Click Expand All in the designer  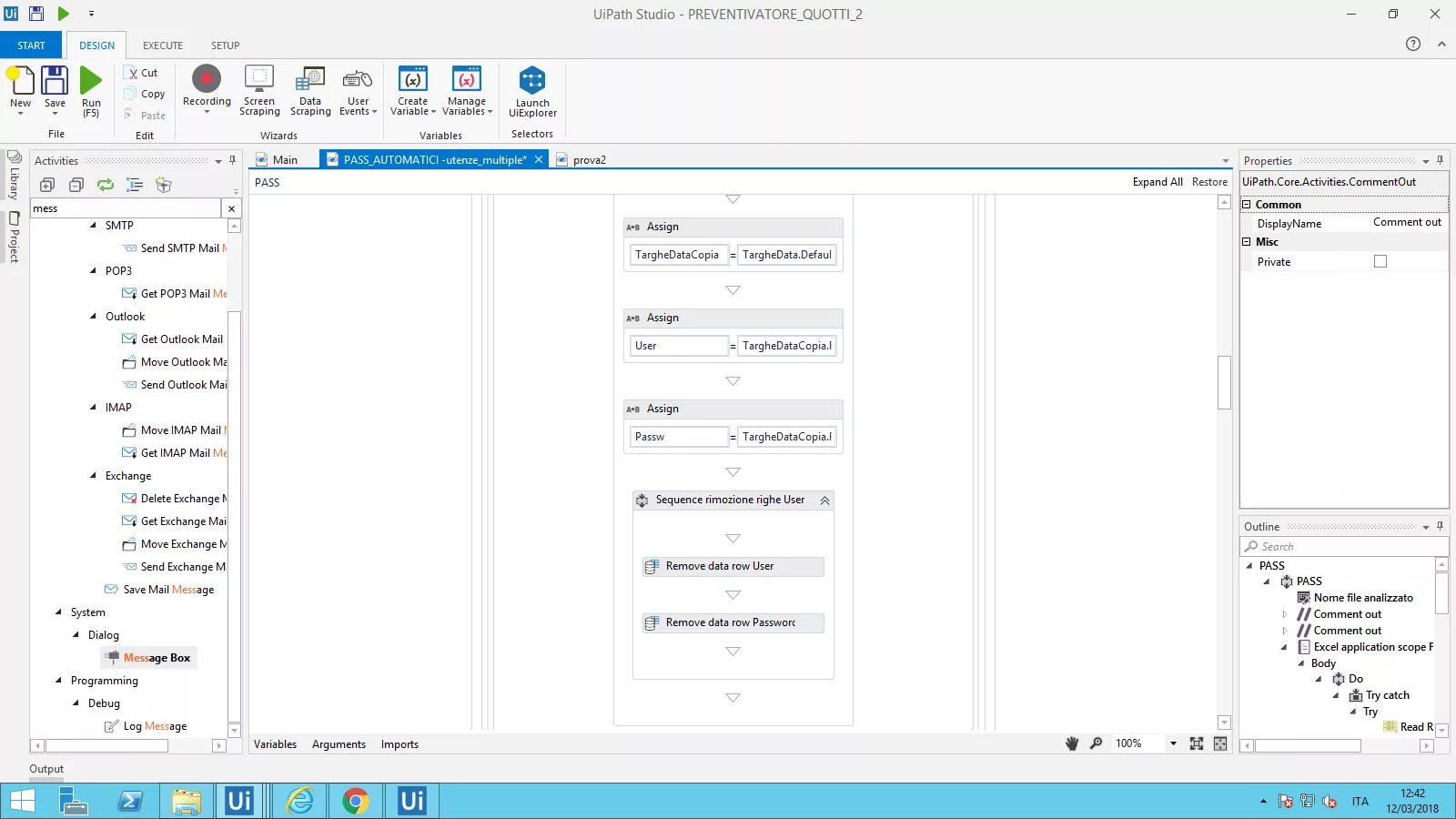[1158, 182]
